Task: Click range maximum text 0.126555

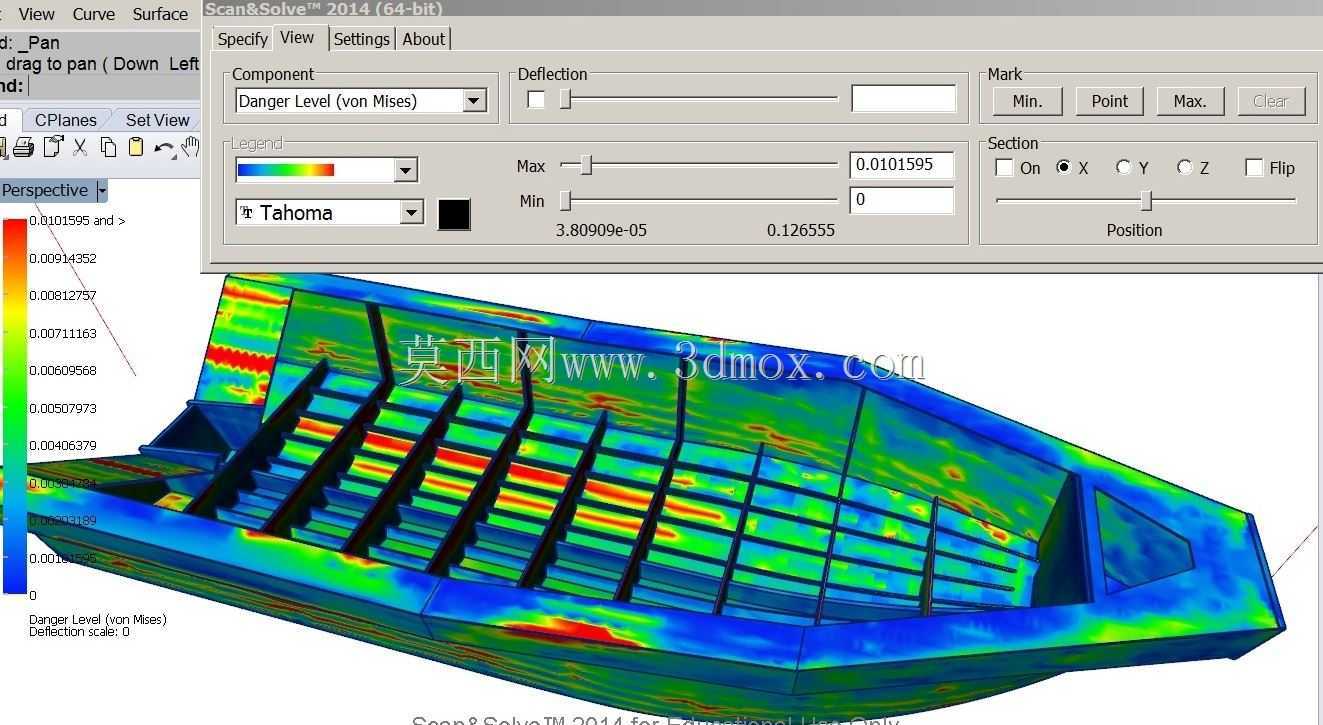Action: tap(801, 230)
